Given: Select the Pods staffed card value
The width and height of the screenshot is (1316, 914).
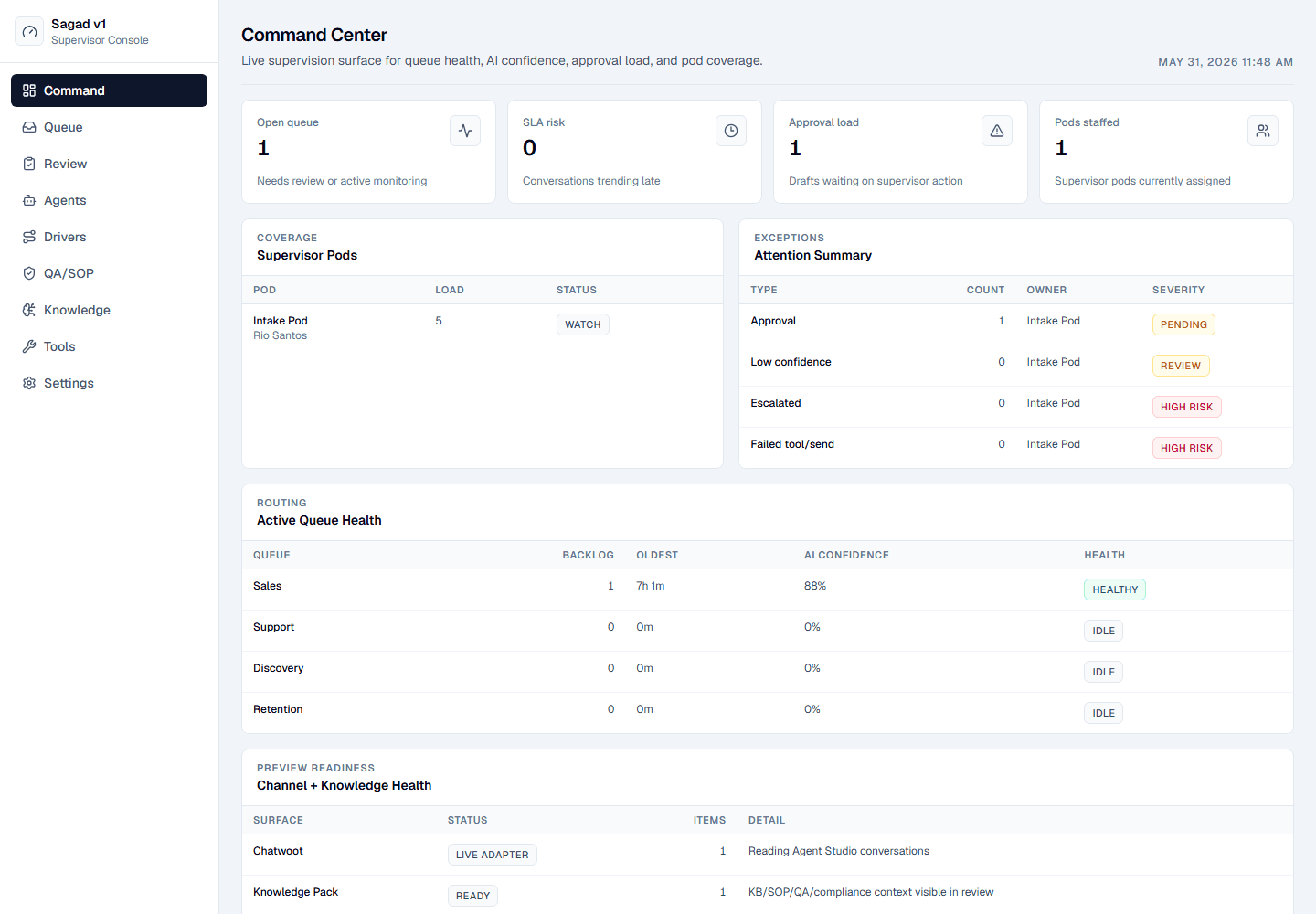Looking at the screenshot, I should pos(1061,148).
